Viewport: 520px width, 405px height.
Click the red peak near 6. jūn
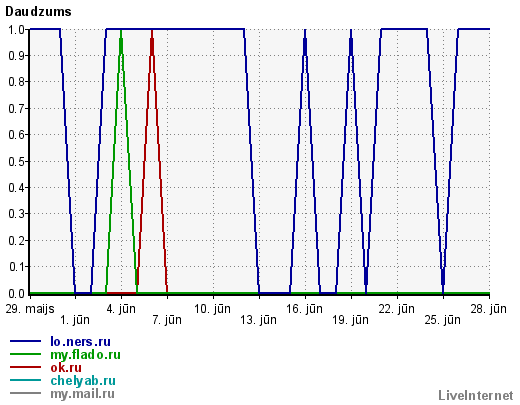(152, 31)
